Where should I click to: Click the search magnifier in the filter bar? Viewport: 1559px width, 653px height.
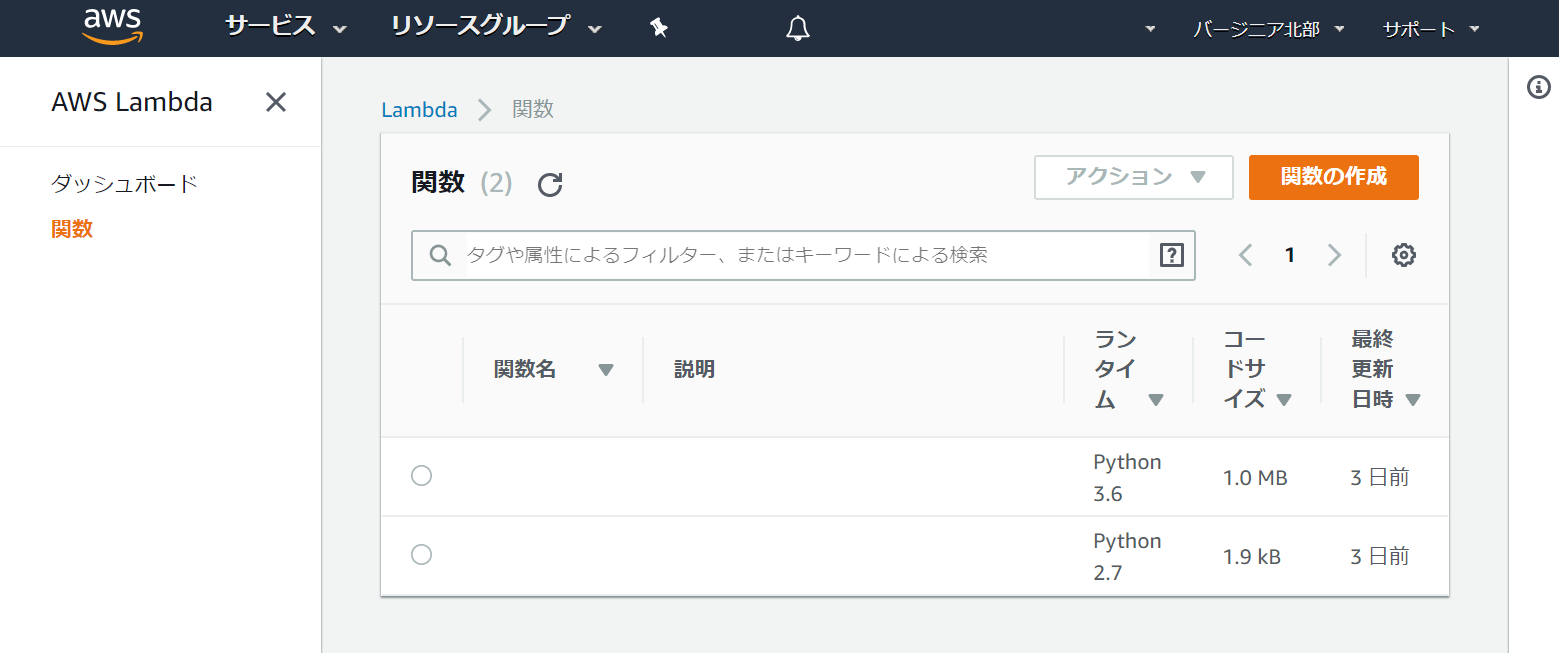click(440, 255)
